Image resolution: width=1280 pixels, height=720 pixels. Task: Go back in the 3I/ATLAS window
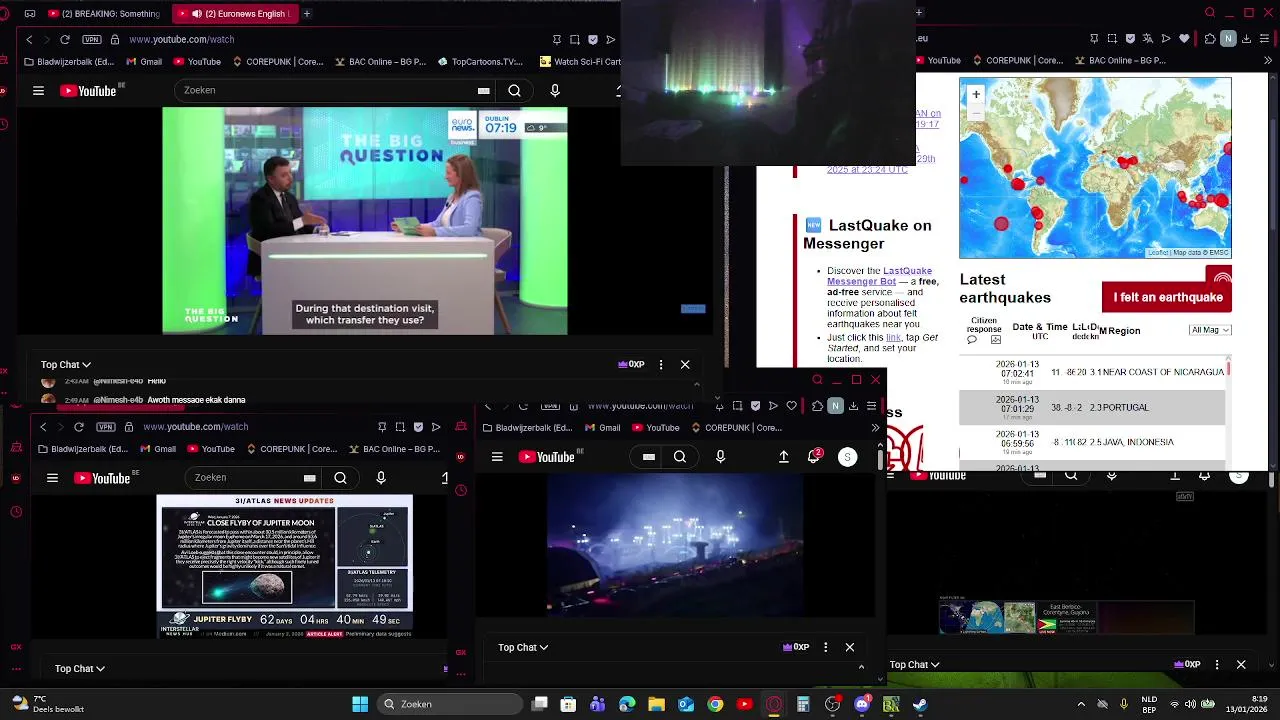click(x=43, y=426)
